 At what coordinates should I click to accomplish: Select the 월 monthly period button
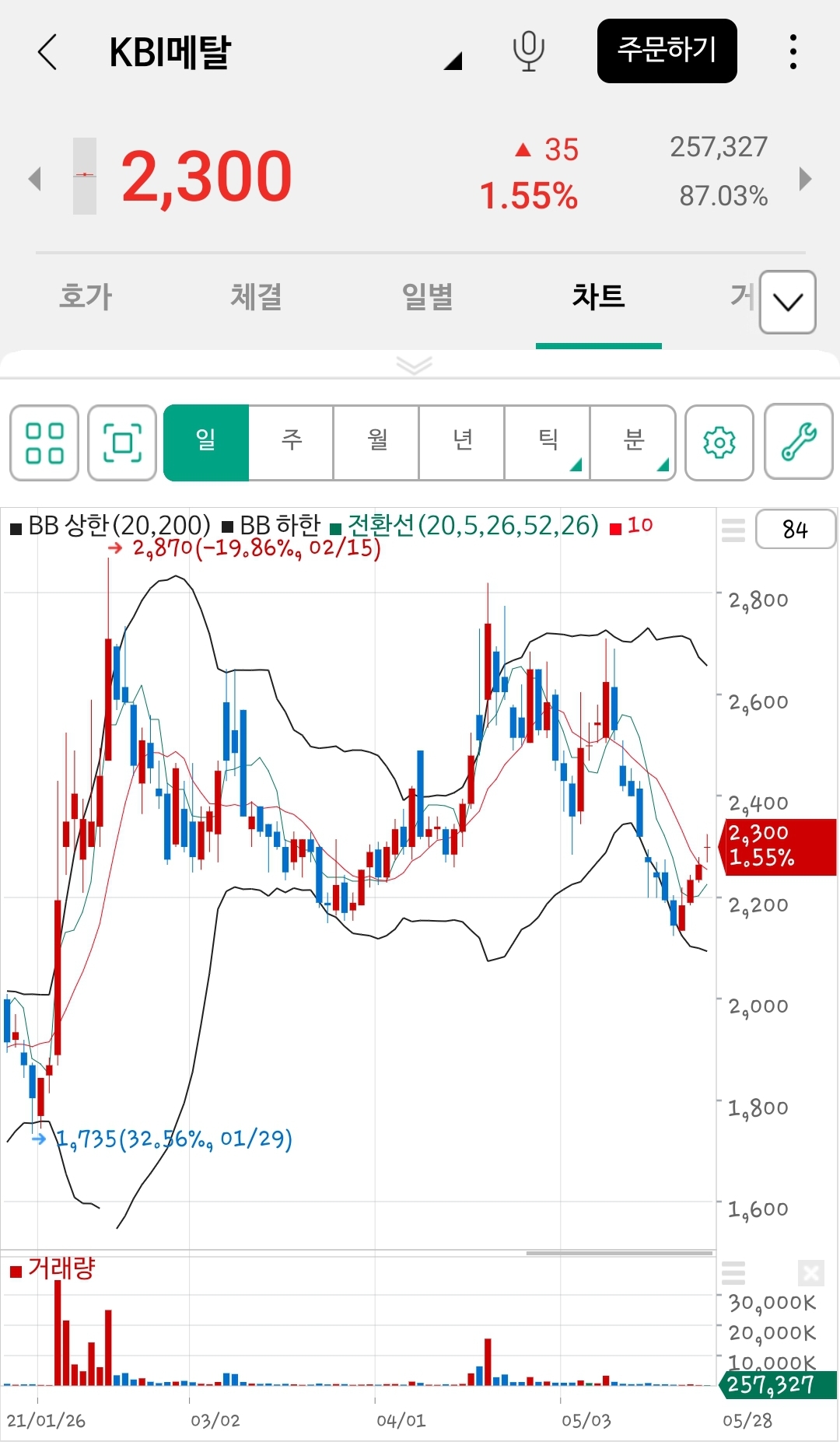coord(377,443)
